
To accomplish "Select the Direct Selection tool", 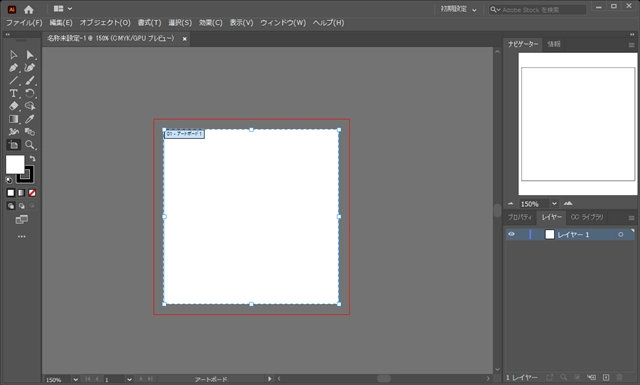I will click(29, 55).
